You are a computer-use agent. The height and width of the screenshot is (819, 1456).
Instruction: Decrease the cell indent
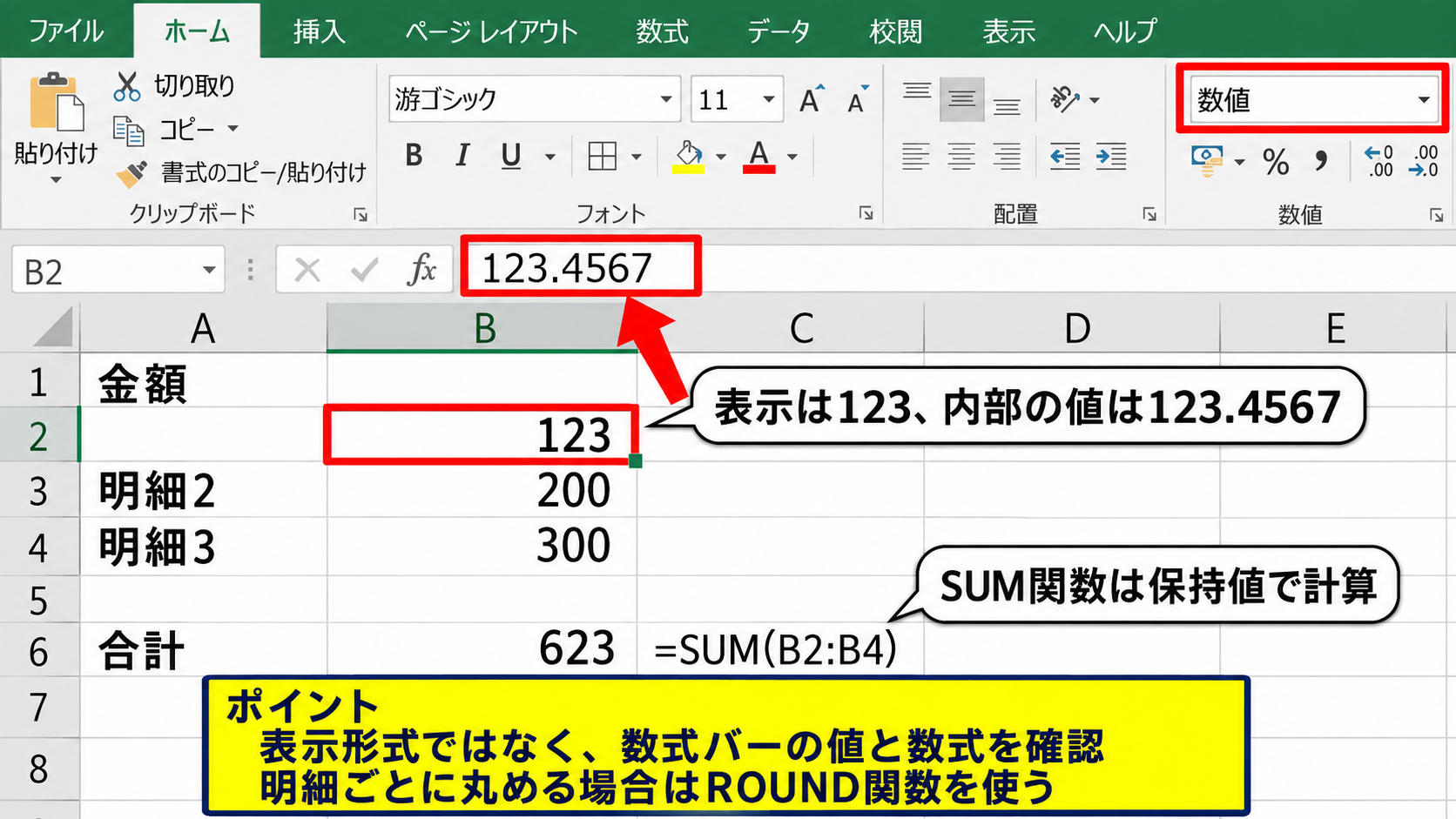click(1064, 157)
